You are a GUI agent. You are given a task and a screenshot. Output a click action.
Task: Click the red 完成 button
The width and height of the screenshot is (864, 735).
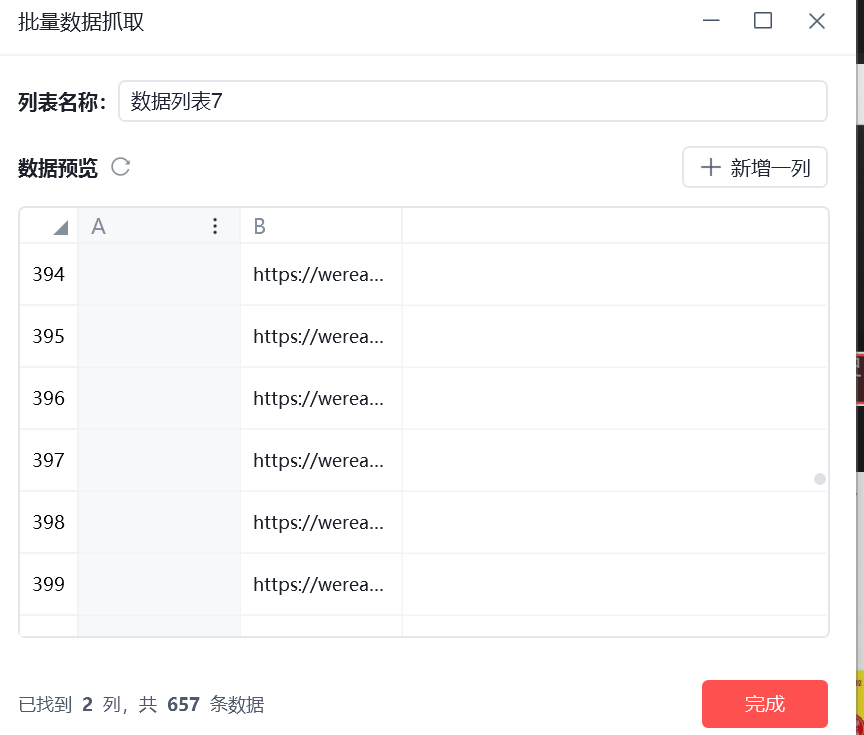tap(765, 704)
